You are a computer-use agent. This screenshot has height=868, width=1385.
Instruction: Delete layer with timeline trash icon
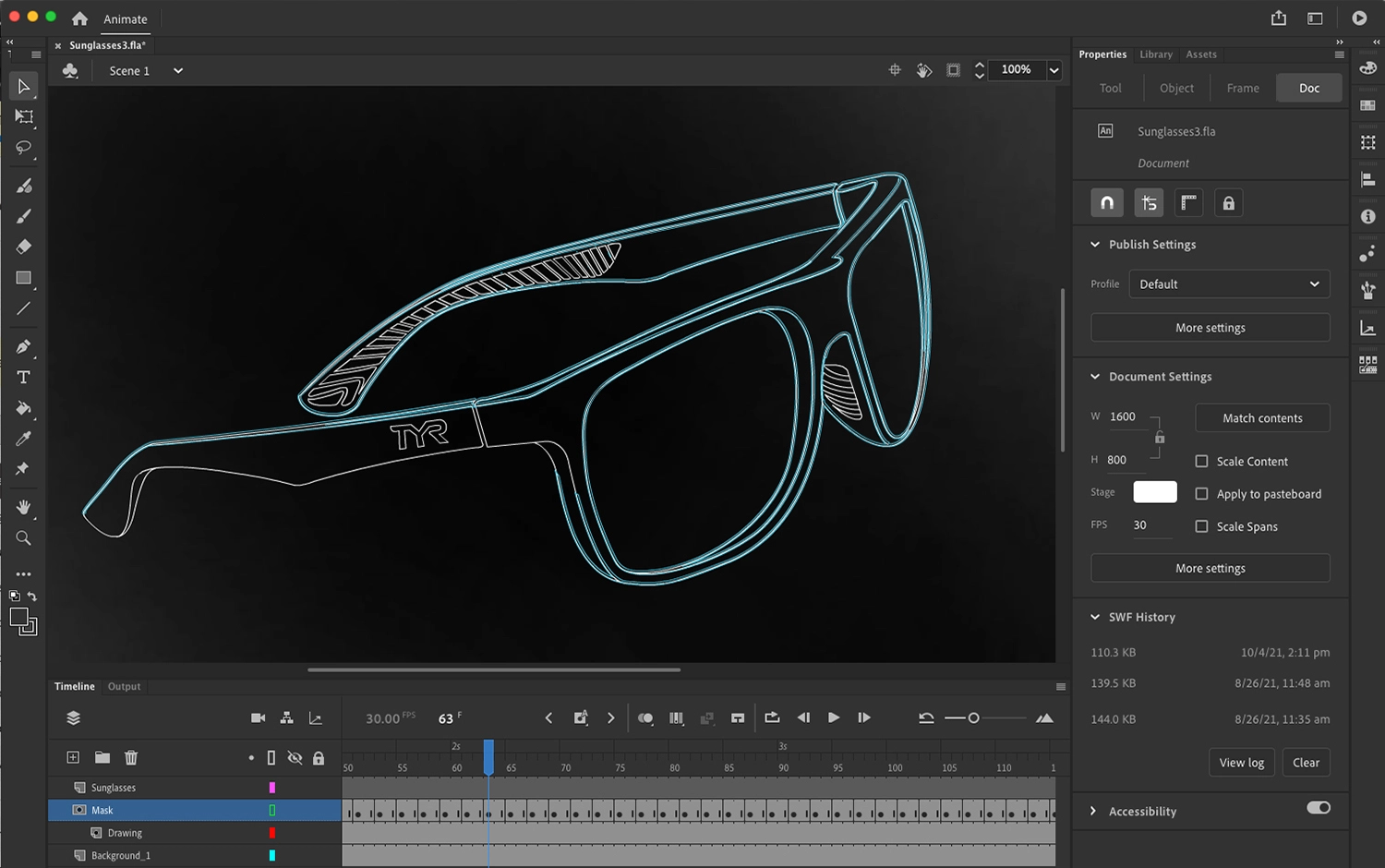(131, 758)
